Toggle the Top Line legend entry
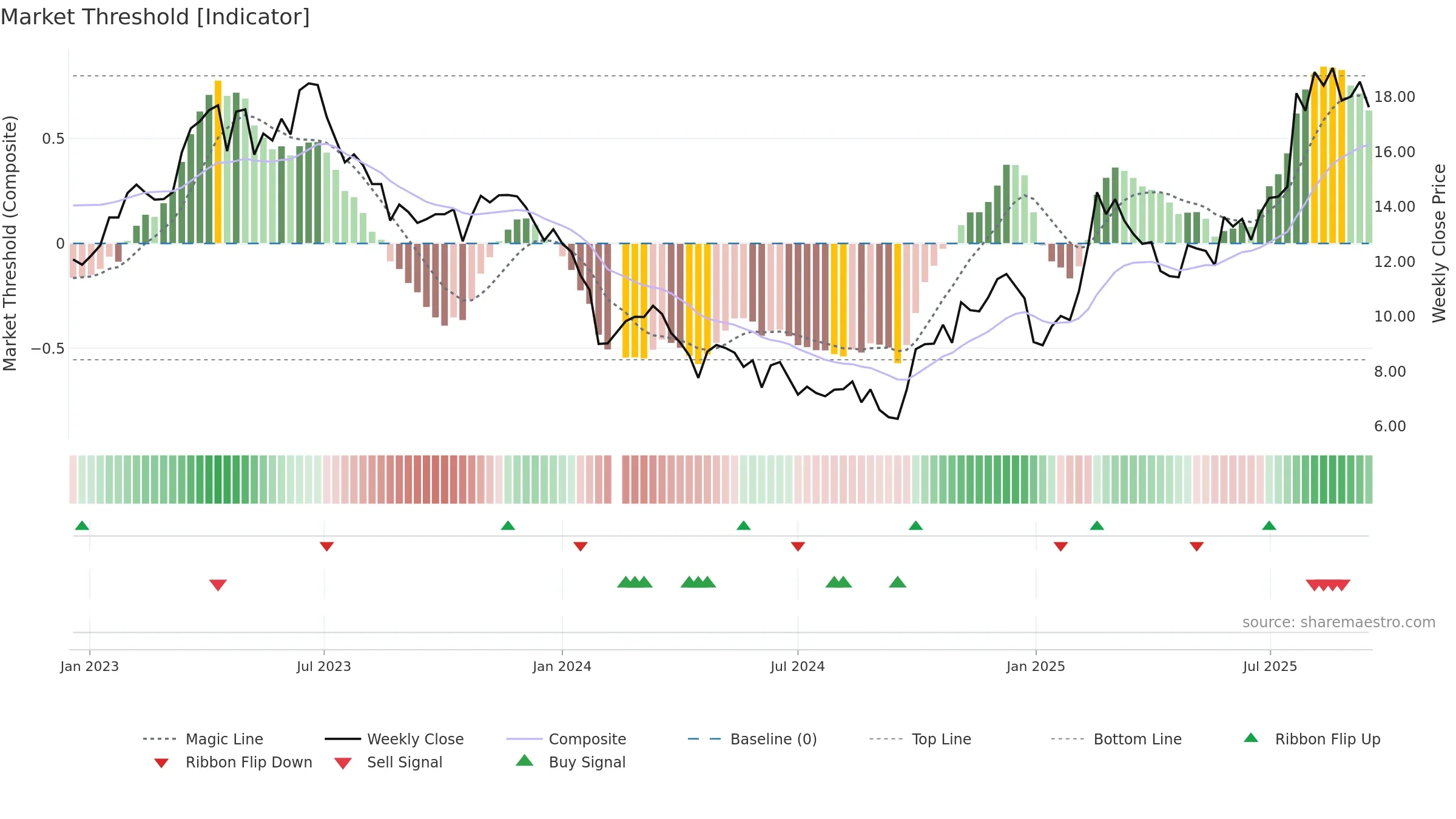 tap(920, 739)
